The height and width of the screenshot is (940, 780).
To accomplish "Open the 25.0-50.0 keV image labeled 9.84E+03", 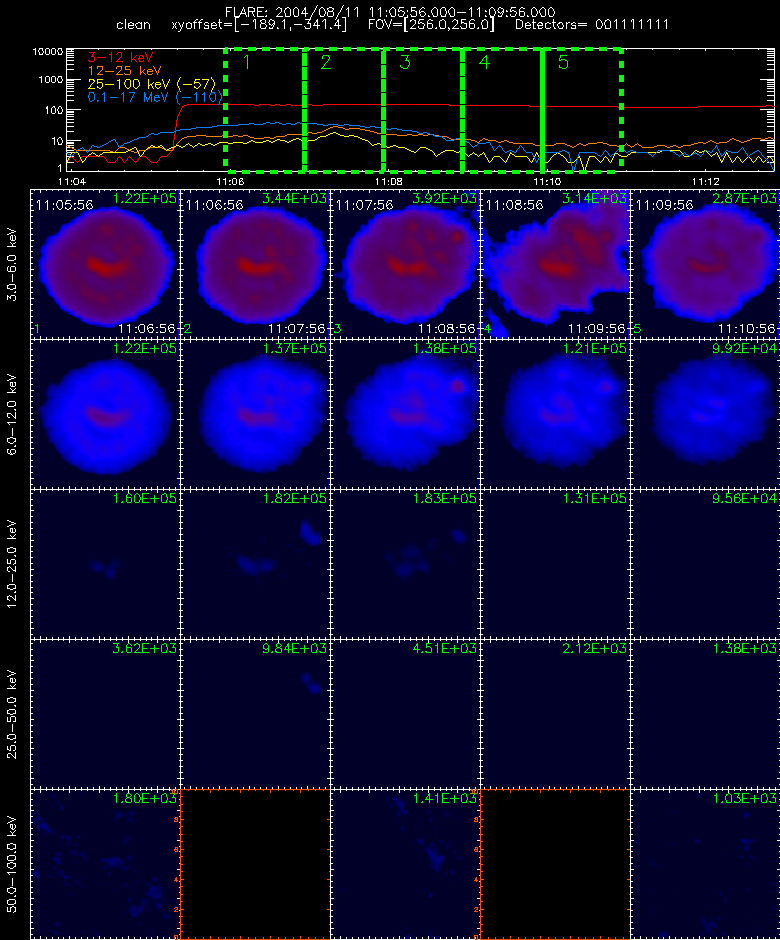I will point(255,714).
